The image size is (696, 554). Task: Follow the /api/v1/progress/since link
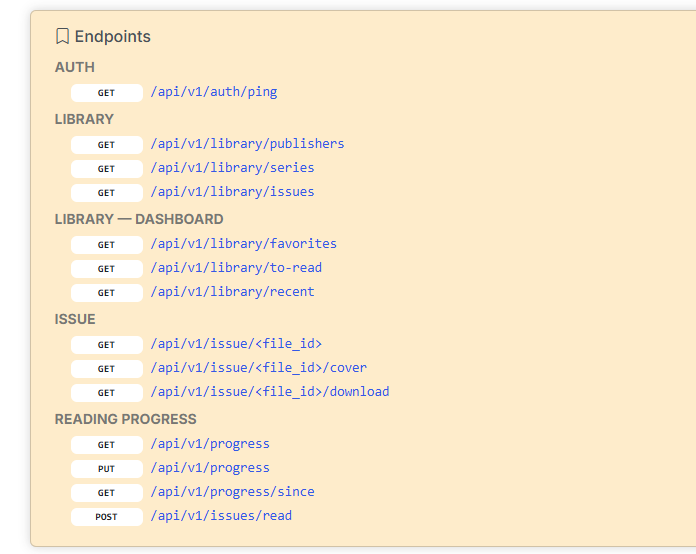(x=232, y=491)
